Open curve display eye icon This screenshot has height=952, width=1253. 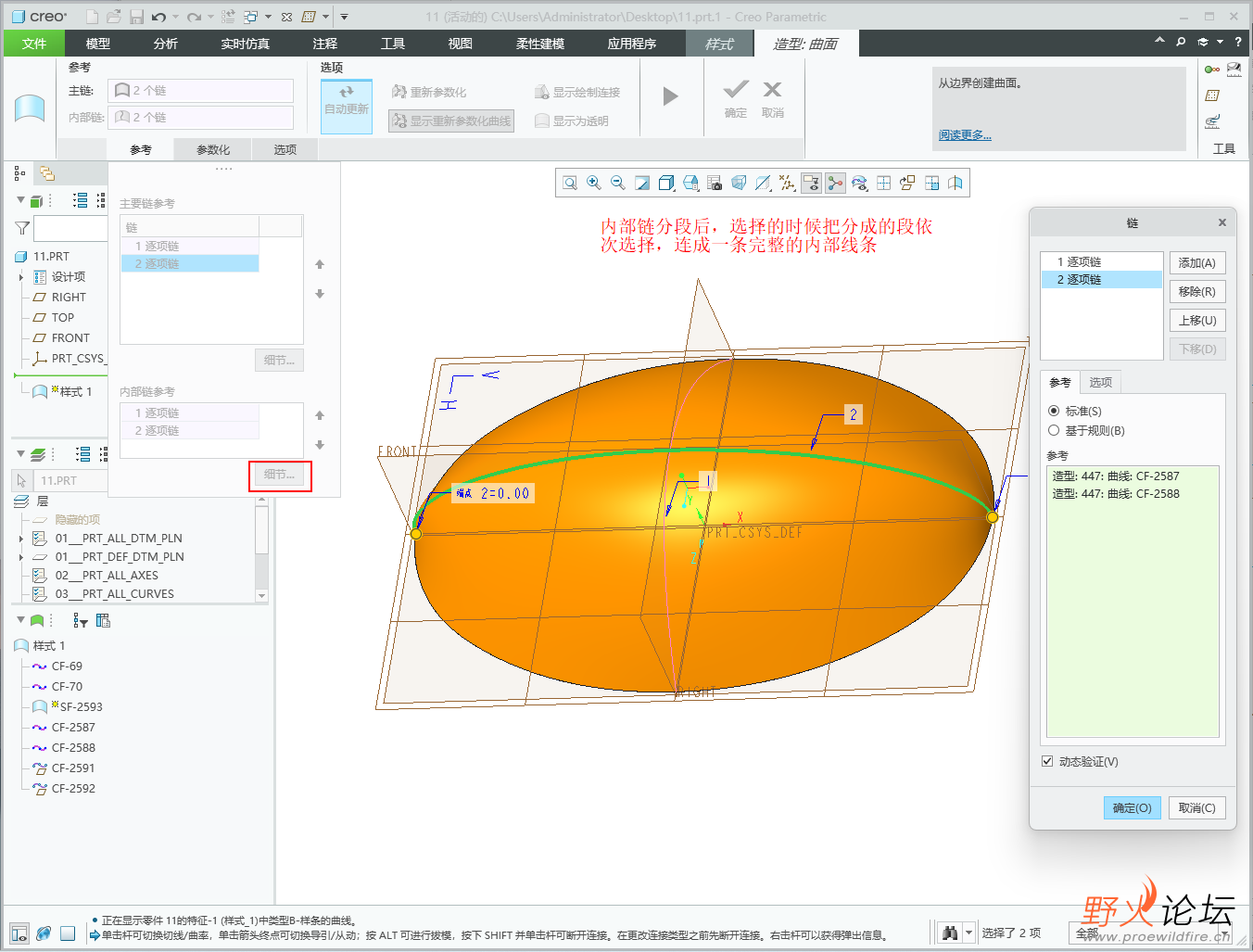859,184
